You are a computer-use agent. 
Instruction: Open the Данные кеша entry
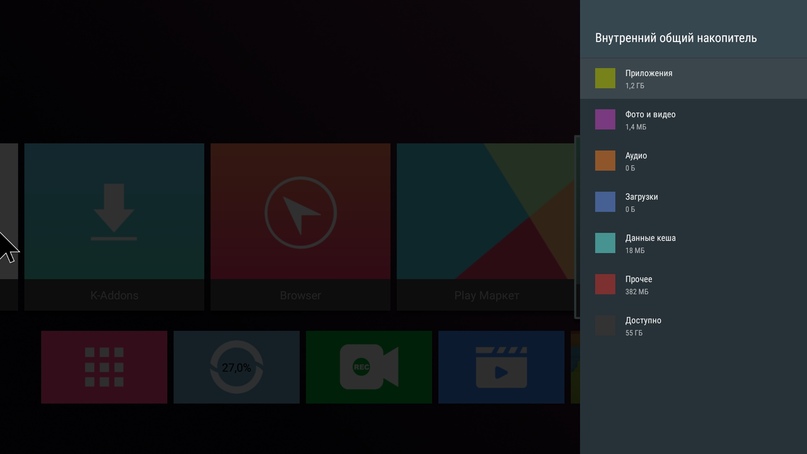point(693,243)
